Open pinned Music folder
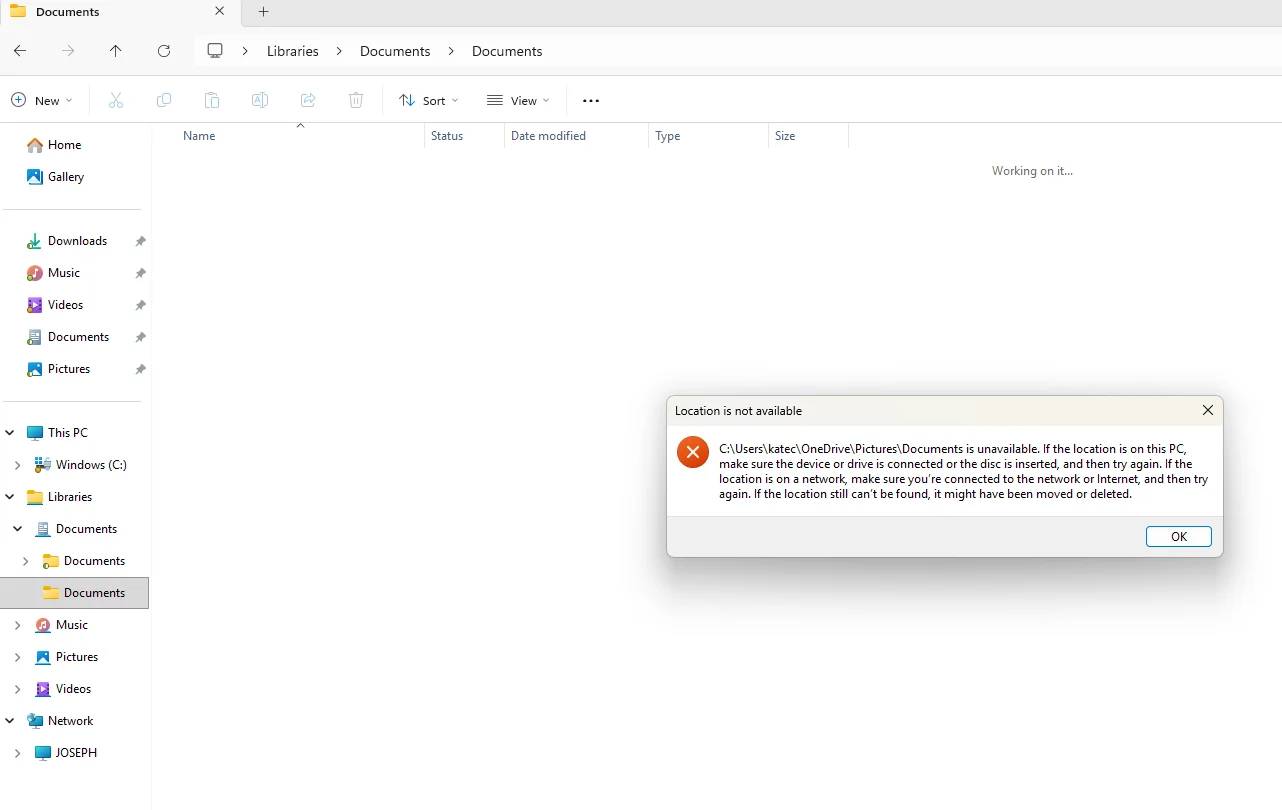The image size is (1282, 810). click(64, 273)
